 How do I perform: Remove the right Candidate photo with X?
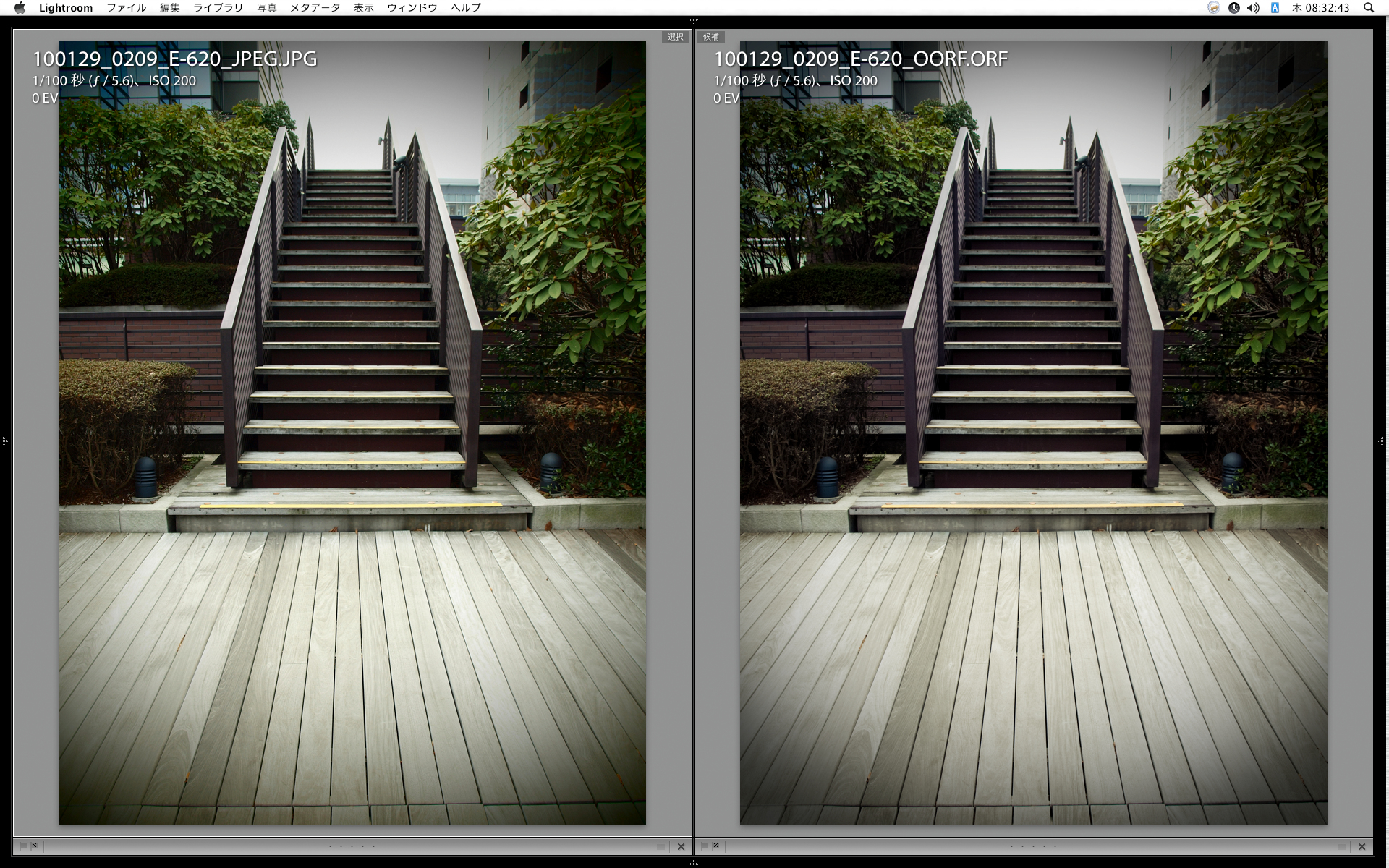pos(1362,846)
